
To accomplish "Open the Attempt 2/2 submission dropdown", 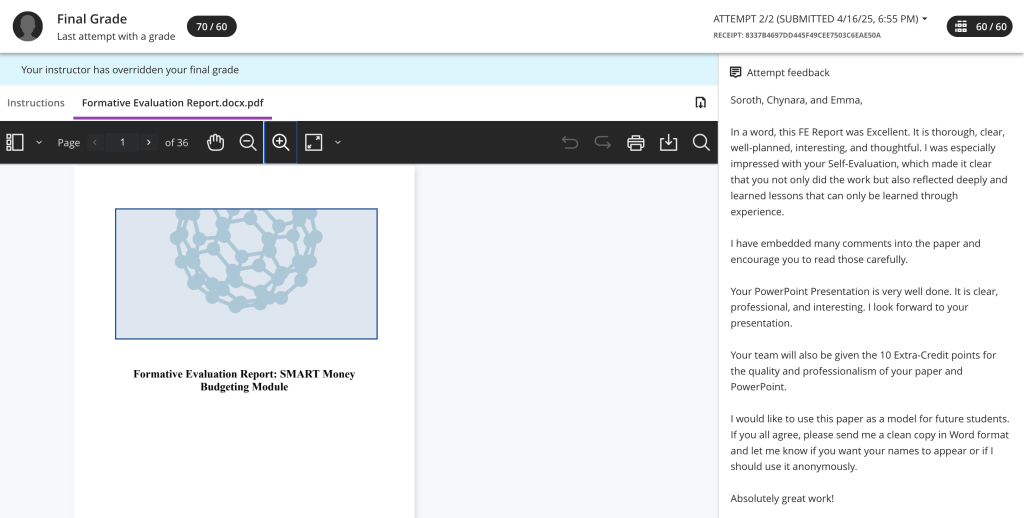I will click(x=819, y=19).
